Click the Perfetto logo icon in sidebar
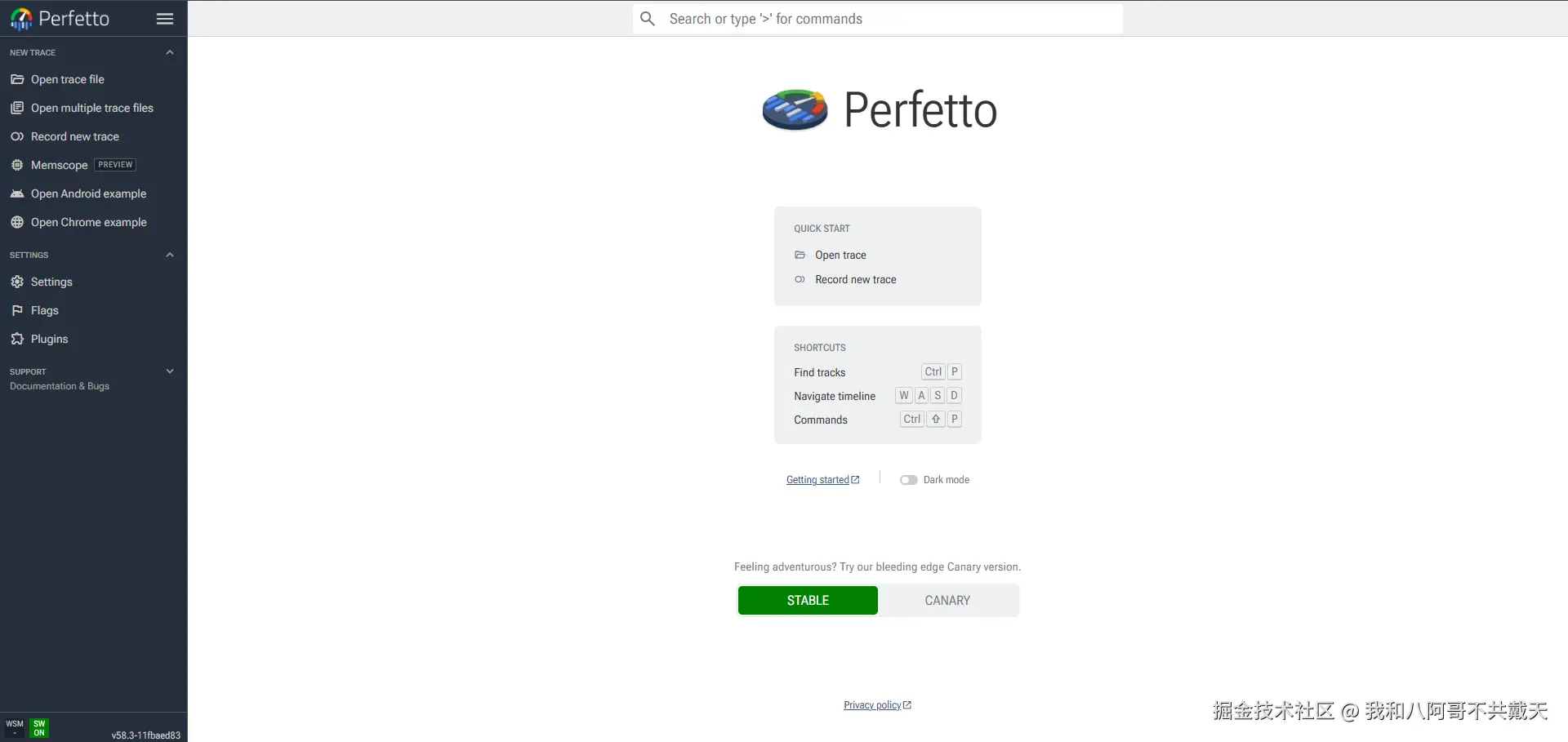The width and height of the screenshot is (1568, 742). coord(21,19)
